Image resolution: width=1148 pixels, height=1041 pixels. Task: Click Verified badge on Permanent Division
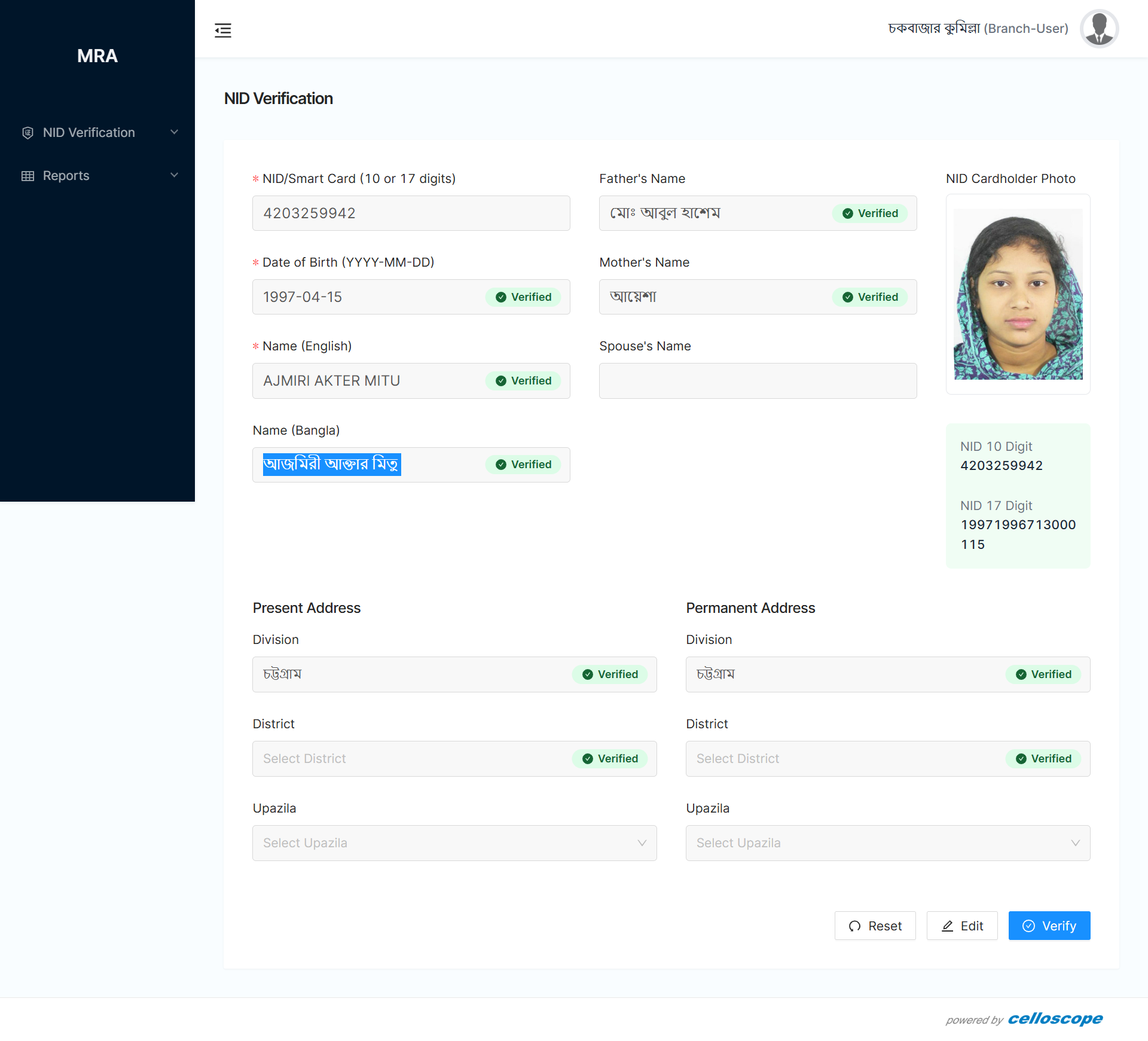pyautogui.click(x=1043, y=674)
